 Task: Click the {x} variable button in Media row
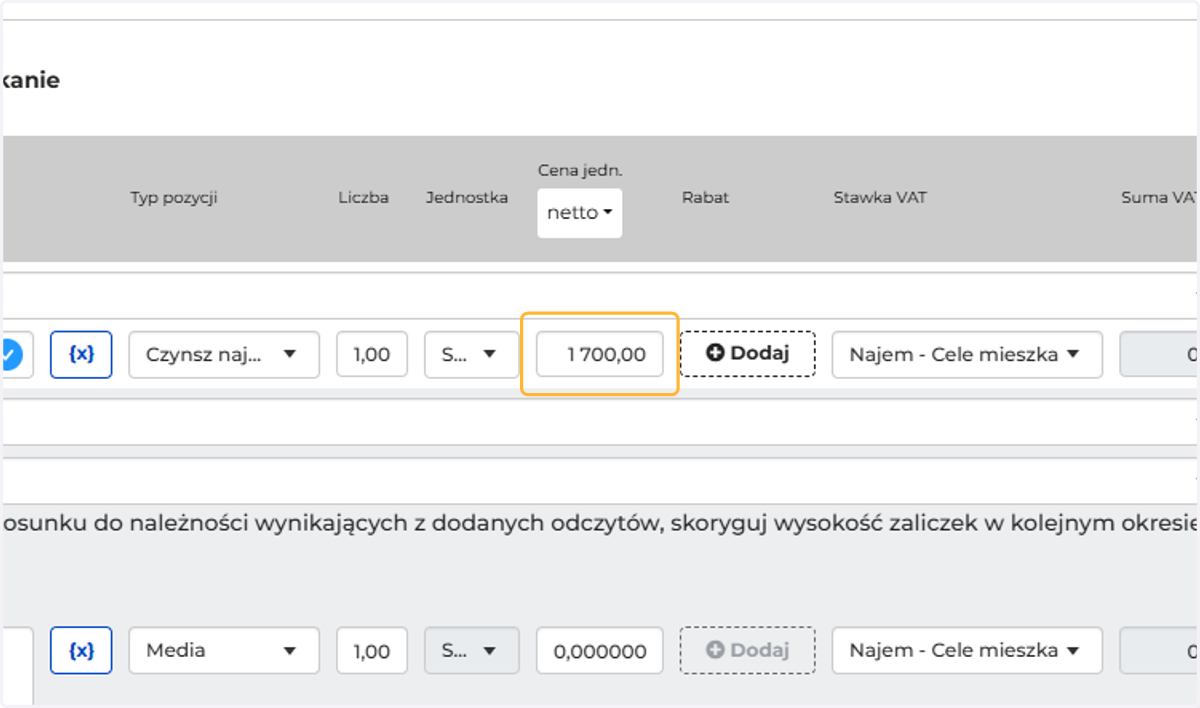[x=81, y=650]
